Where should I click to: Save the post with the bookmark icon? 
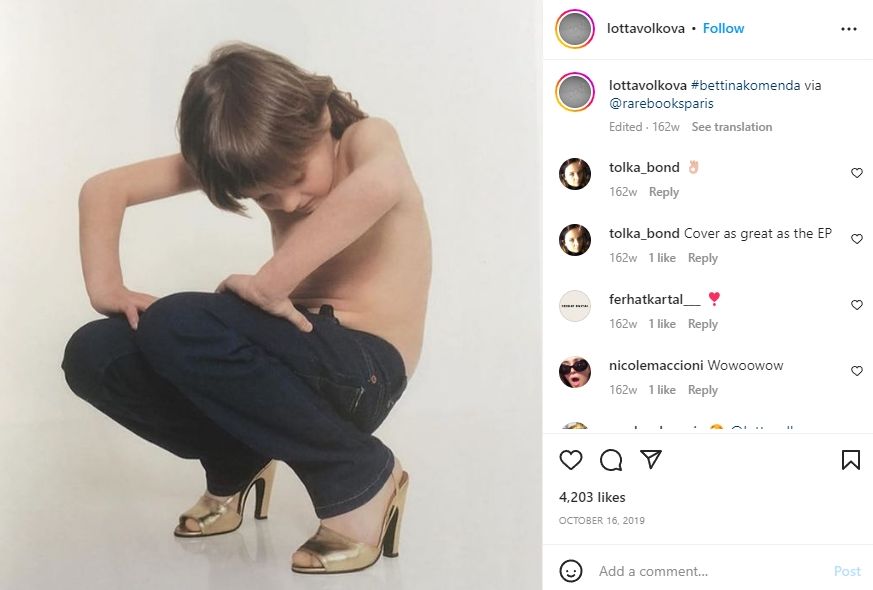click(850, 460)
